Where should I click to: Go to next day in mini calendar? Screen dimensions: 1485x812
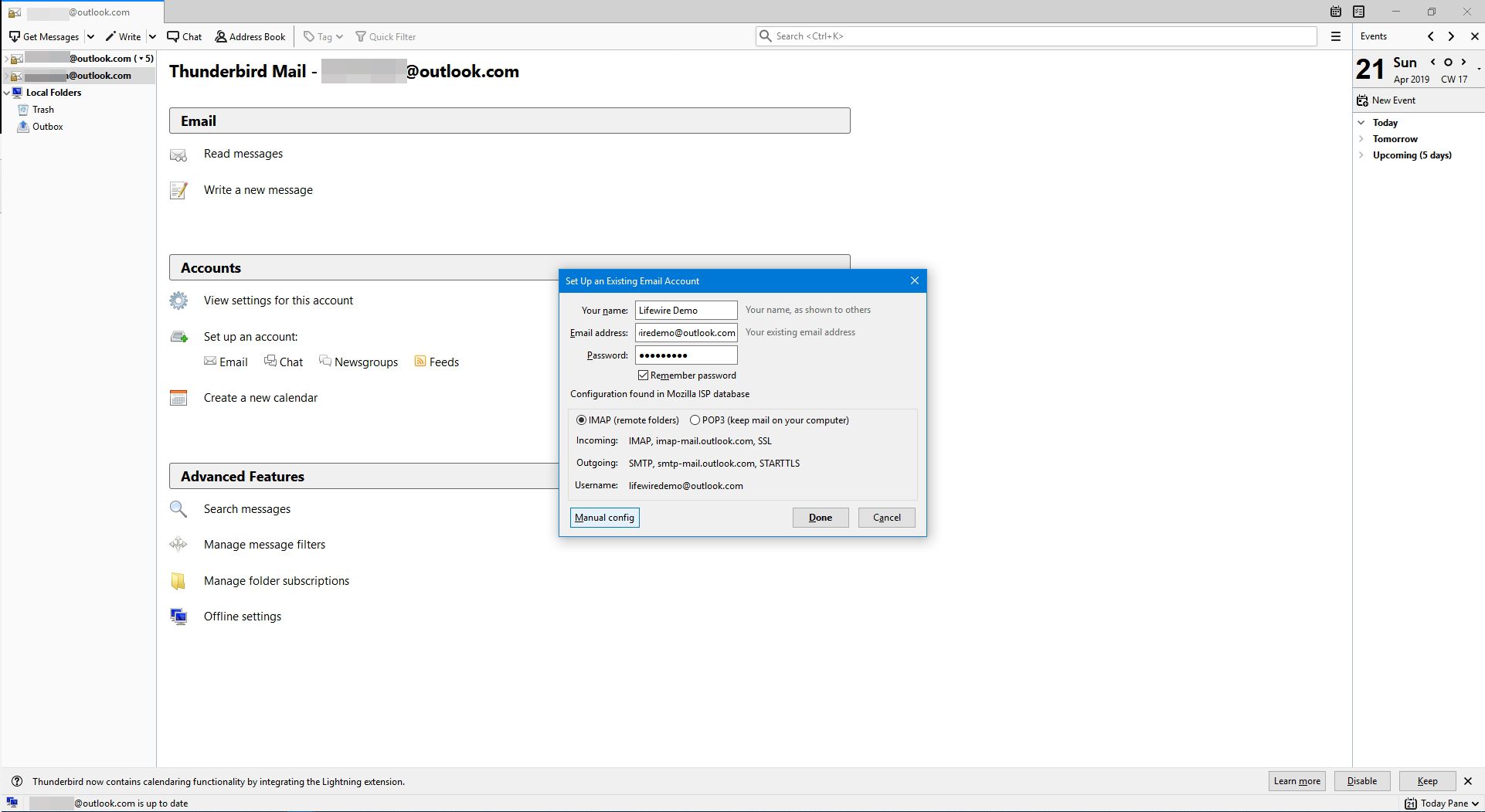pyautogui.click(x=1463, y=62)
